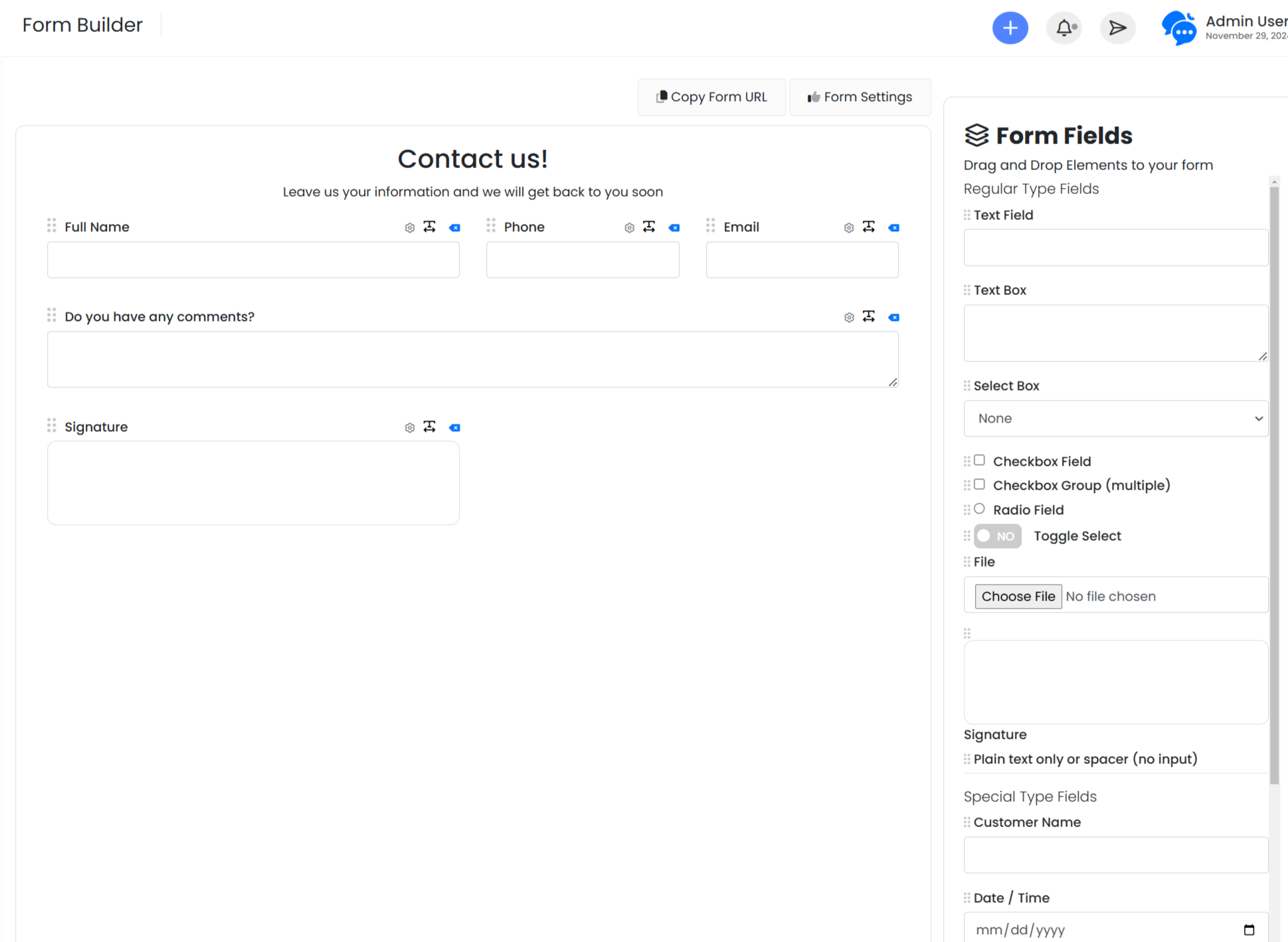Screen dimensions: 1288x942
Task: Switch the Toggle Select from NO
Action: 997,536
